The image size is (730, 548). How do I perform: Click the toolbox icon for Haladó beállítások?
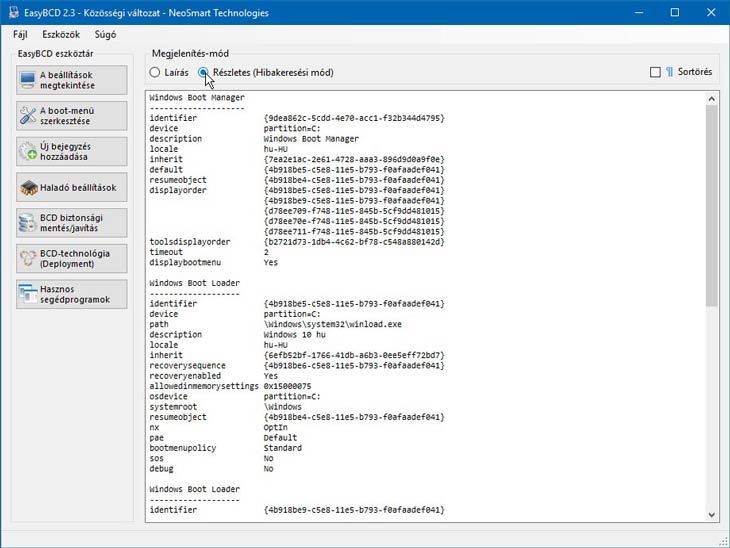tap(28, 187)
